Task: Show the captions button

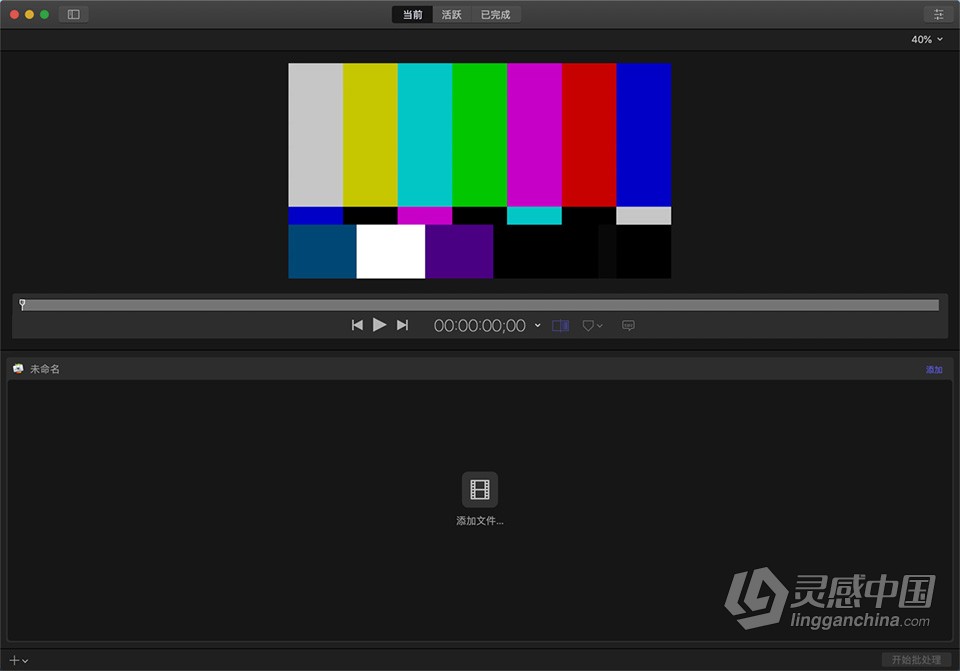Action: [x=628, y=325]
